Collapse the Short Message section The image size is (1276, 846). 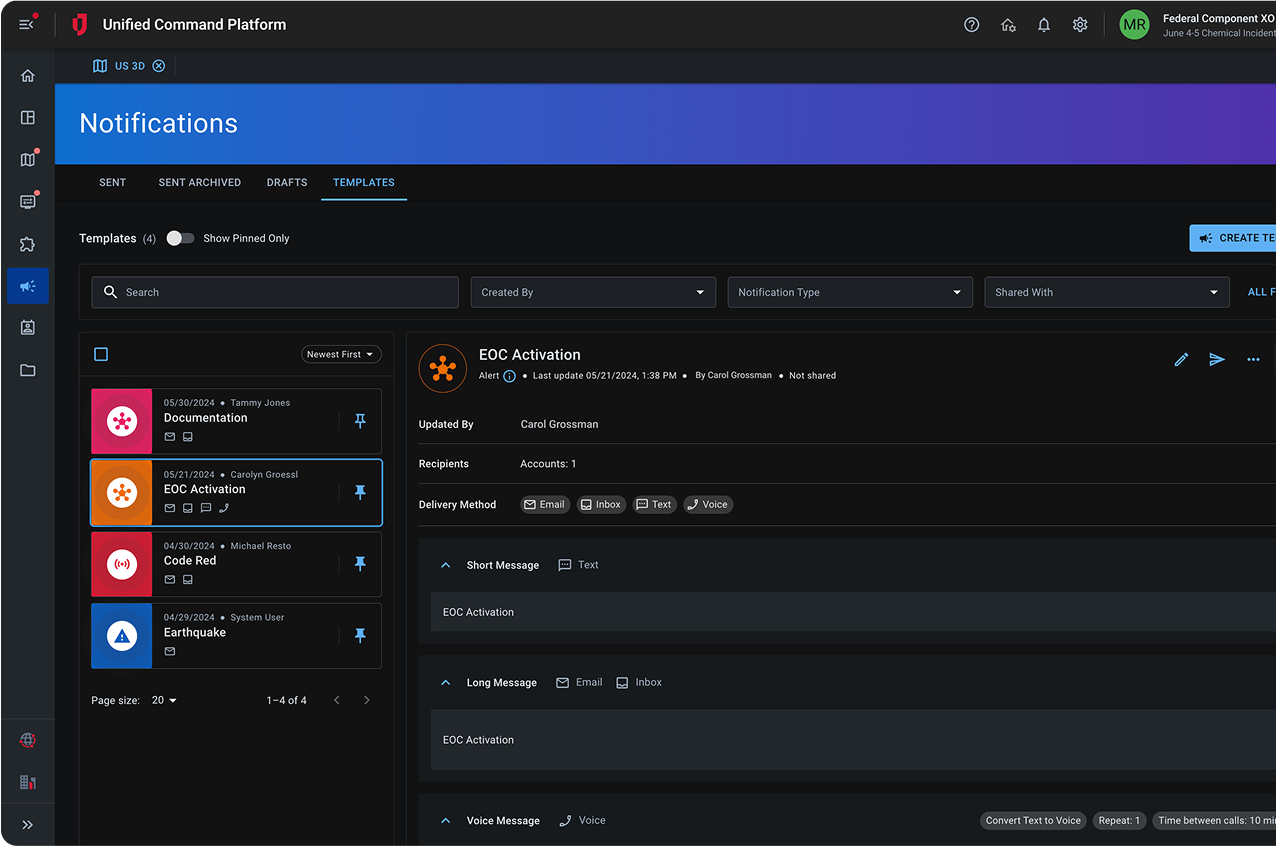446,565
